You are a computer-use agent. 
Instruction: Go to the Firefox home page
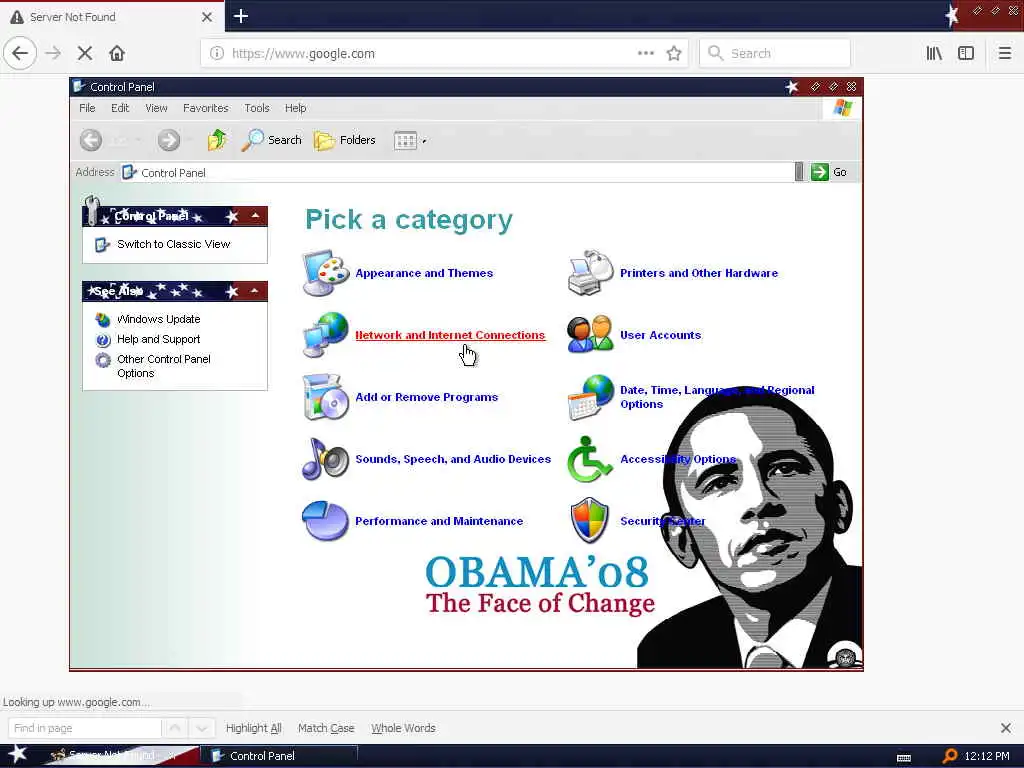pyautogui.click(x=117, y=53)
